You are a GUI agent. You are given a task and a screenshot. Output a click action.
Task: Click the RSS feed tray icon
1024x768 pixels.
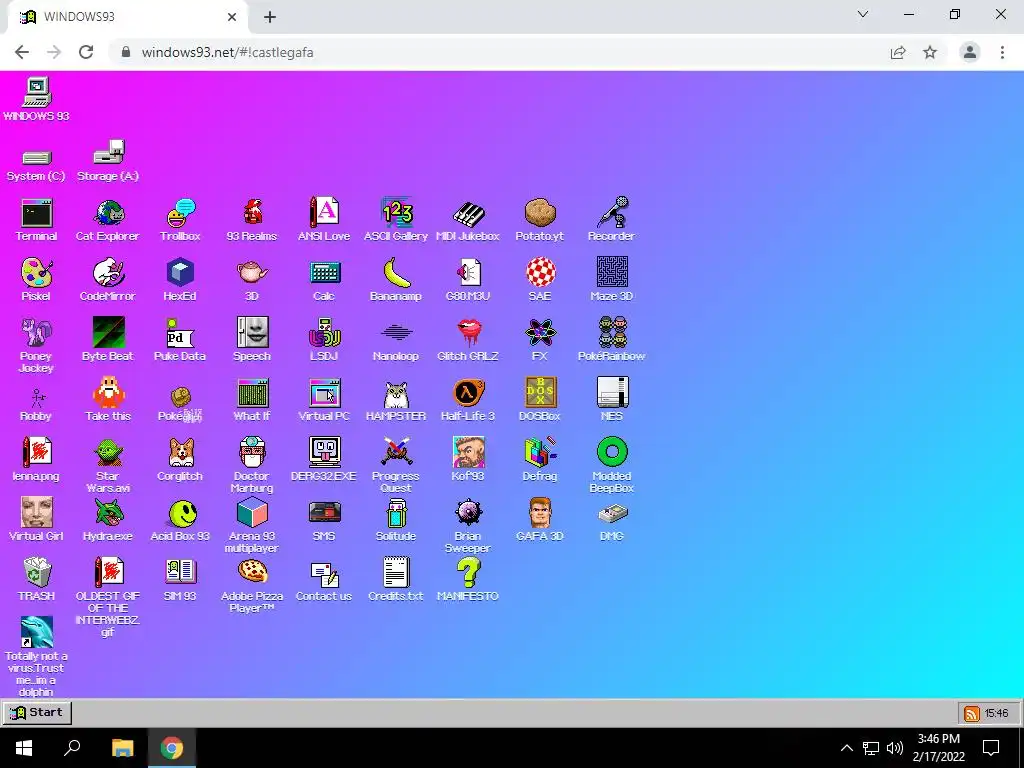pyautogui.click(x=972, y=713)
